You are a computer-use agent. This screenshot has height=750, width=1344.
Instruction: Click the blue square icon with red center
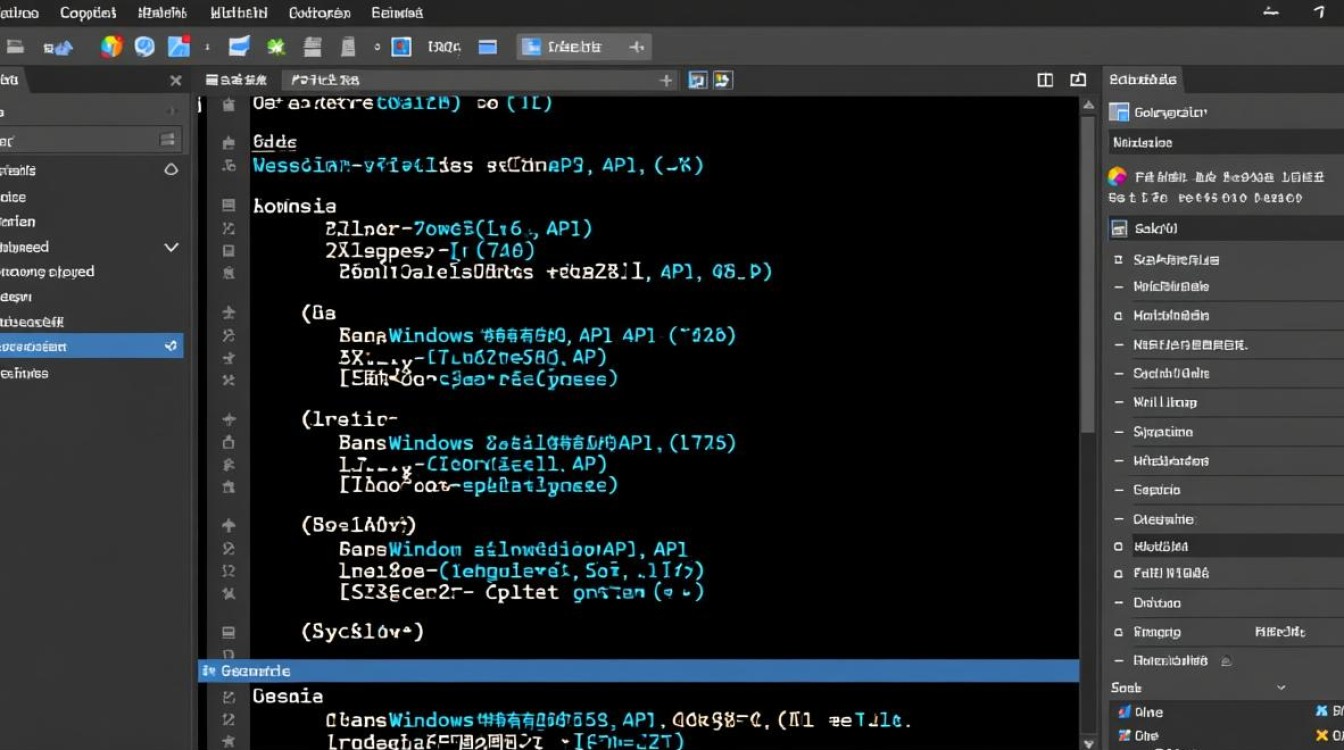[x=401, y=46]
